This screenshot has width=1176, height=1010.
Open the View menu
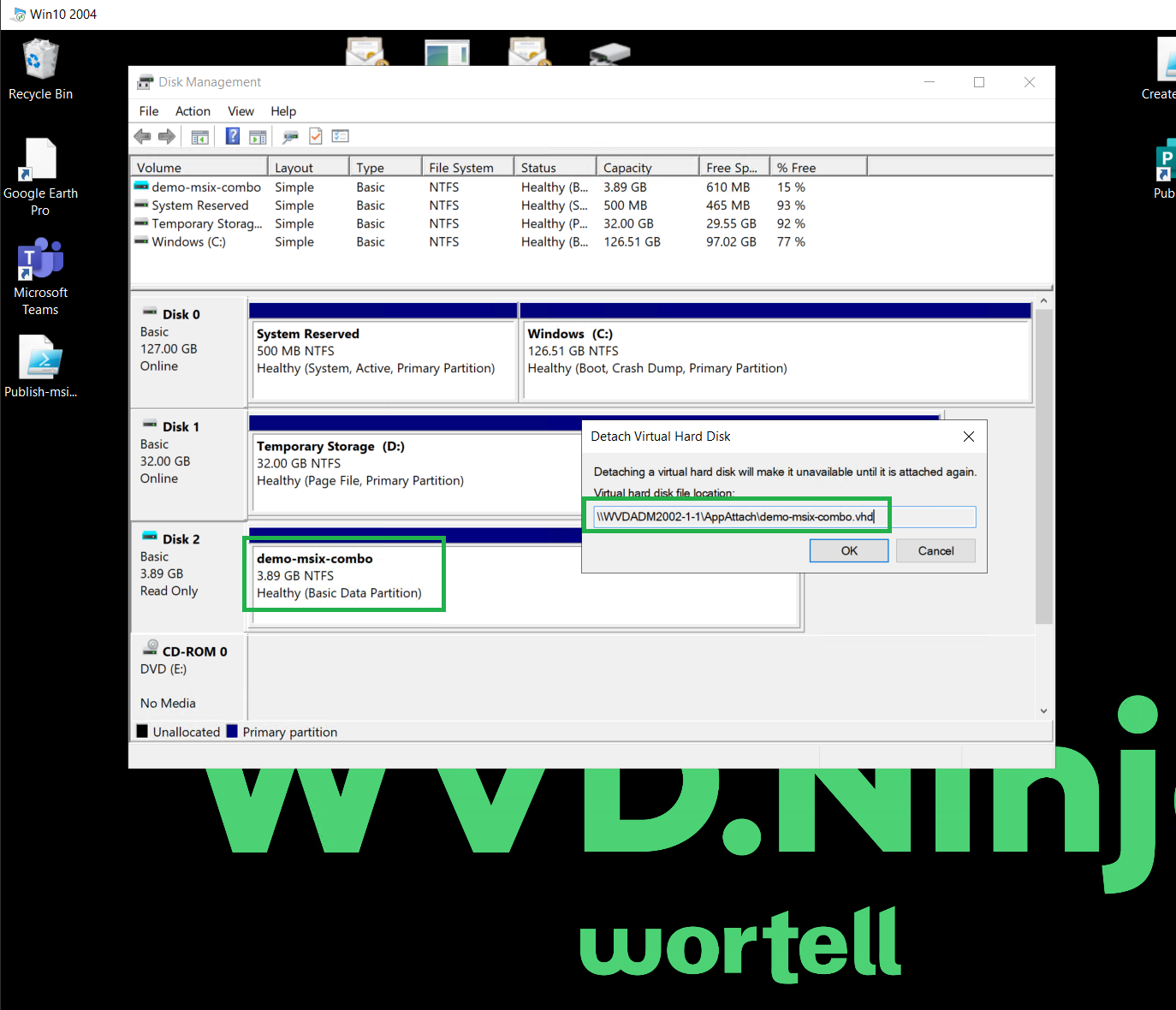pos(241,111)
